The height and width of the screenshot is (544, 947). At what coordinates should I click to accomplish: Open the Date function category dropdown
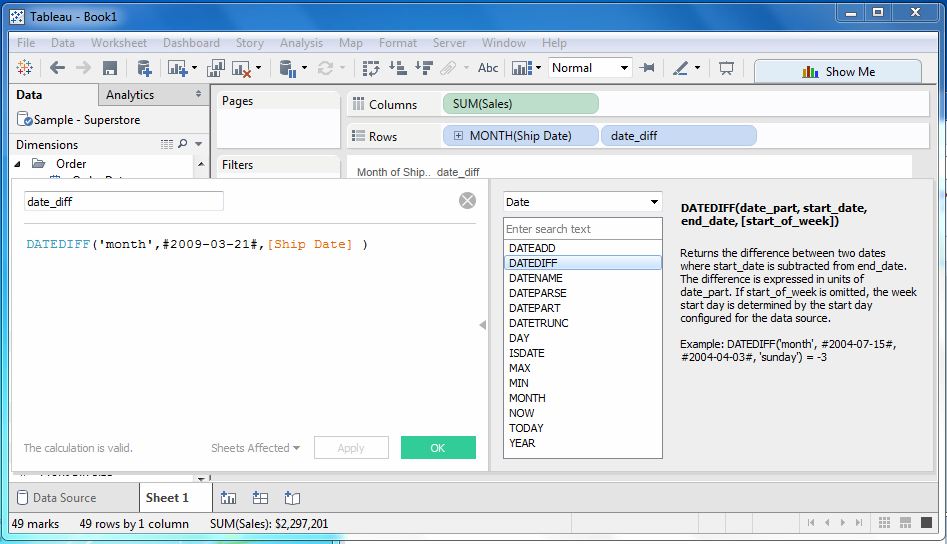pyautogui.click(x=582, y=202)
